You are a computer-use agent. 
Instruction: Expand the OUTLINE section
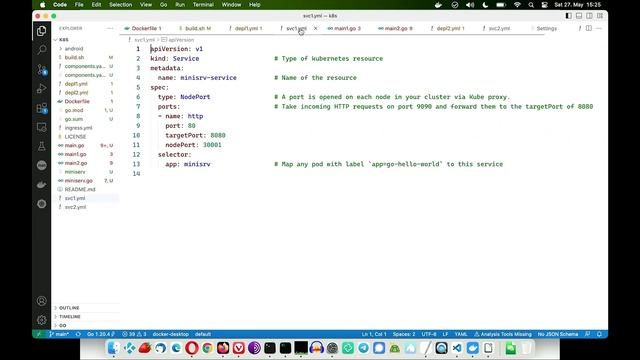click(x=69, y=308)
